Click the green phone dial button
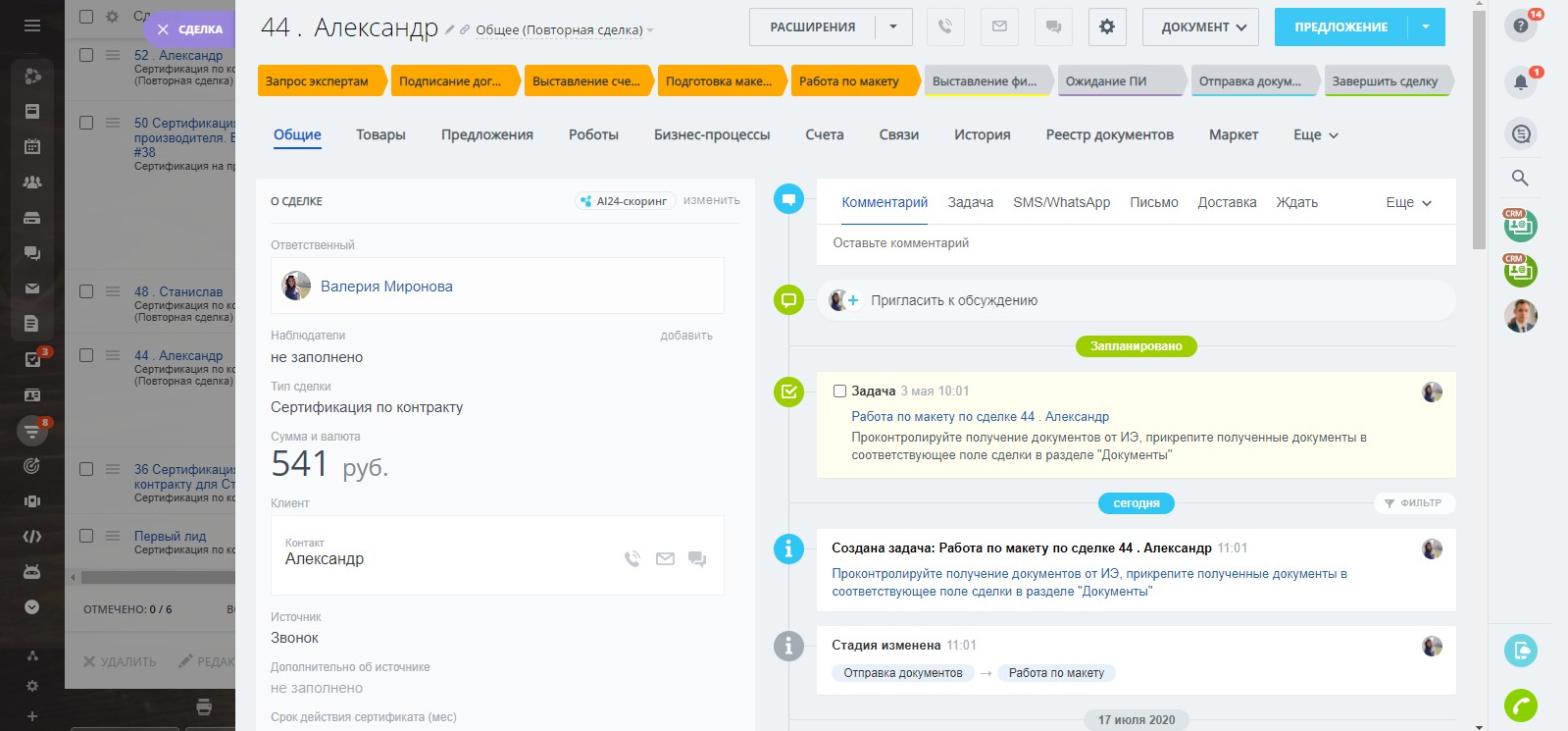Screen dimensions: 1568x731 pos(1520,705)
